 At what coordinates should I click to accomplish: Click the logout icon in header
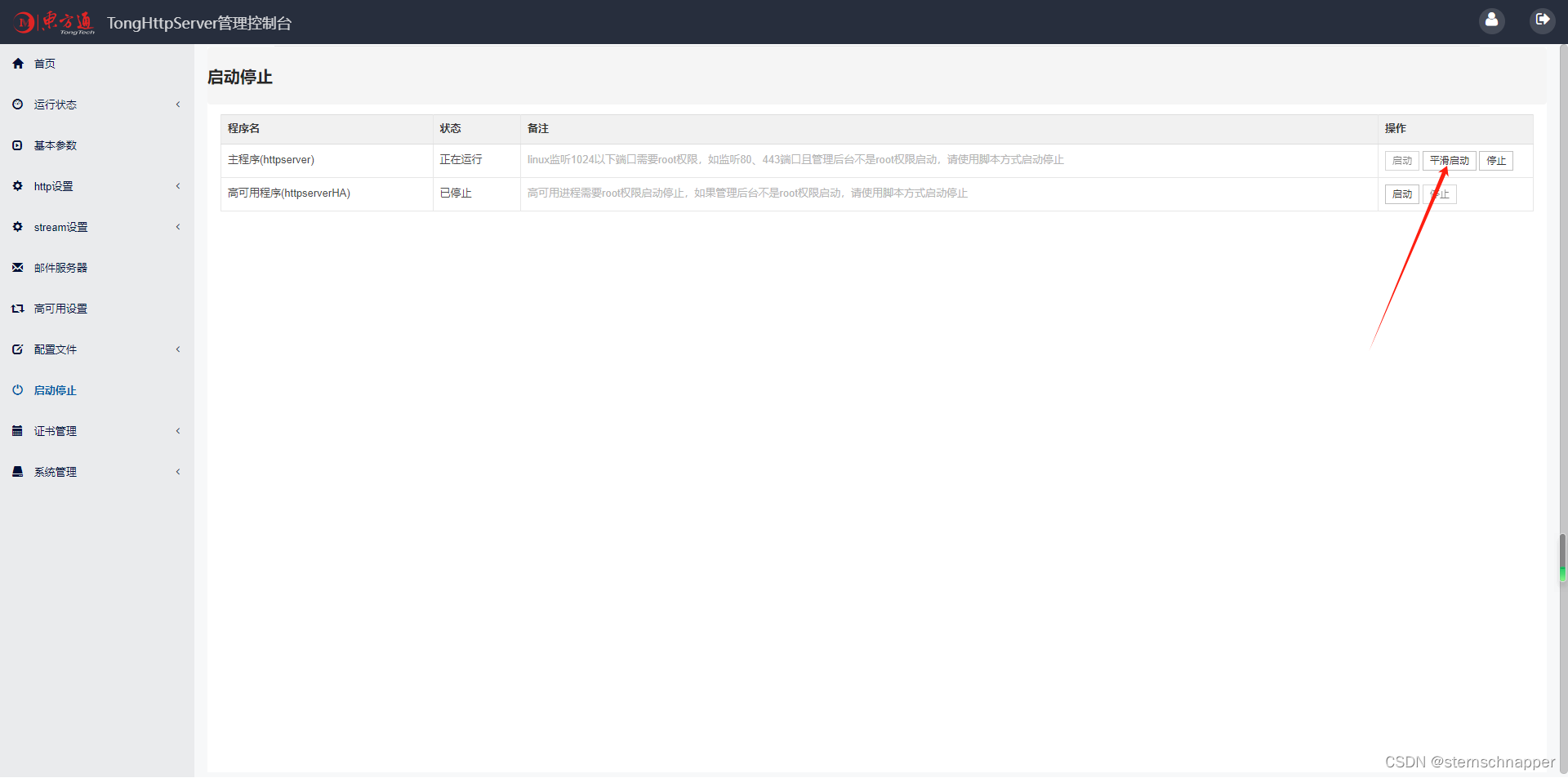tap(1542, 20)
